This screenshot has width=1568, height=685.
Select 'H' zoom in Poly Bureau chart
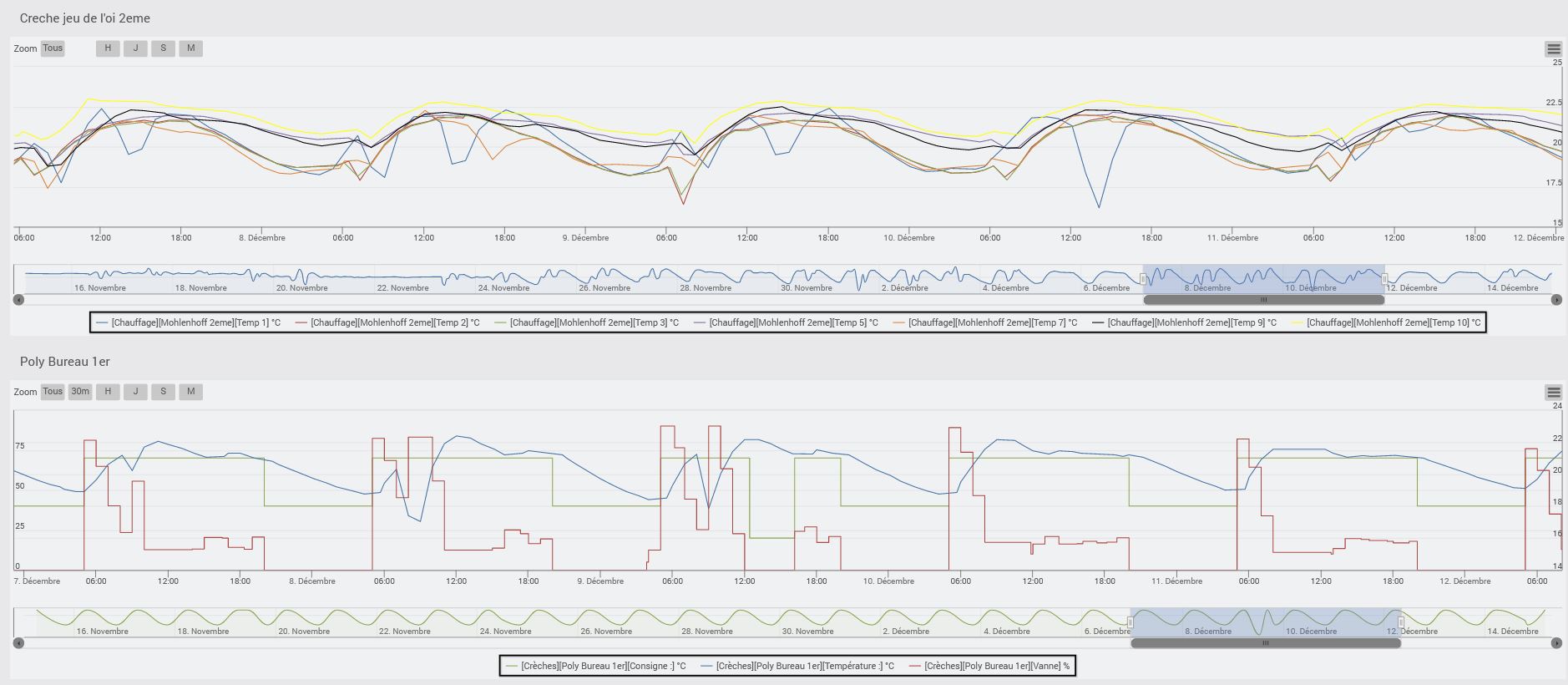[x=108, y=392]
